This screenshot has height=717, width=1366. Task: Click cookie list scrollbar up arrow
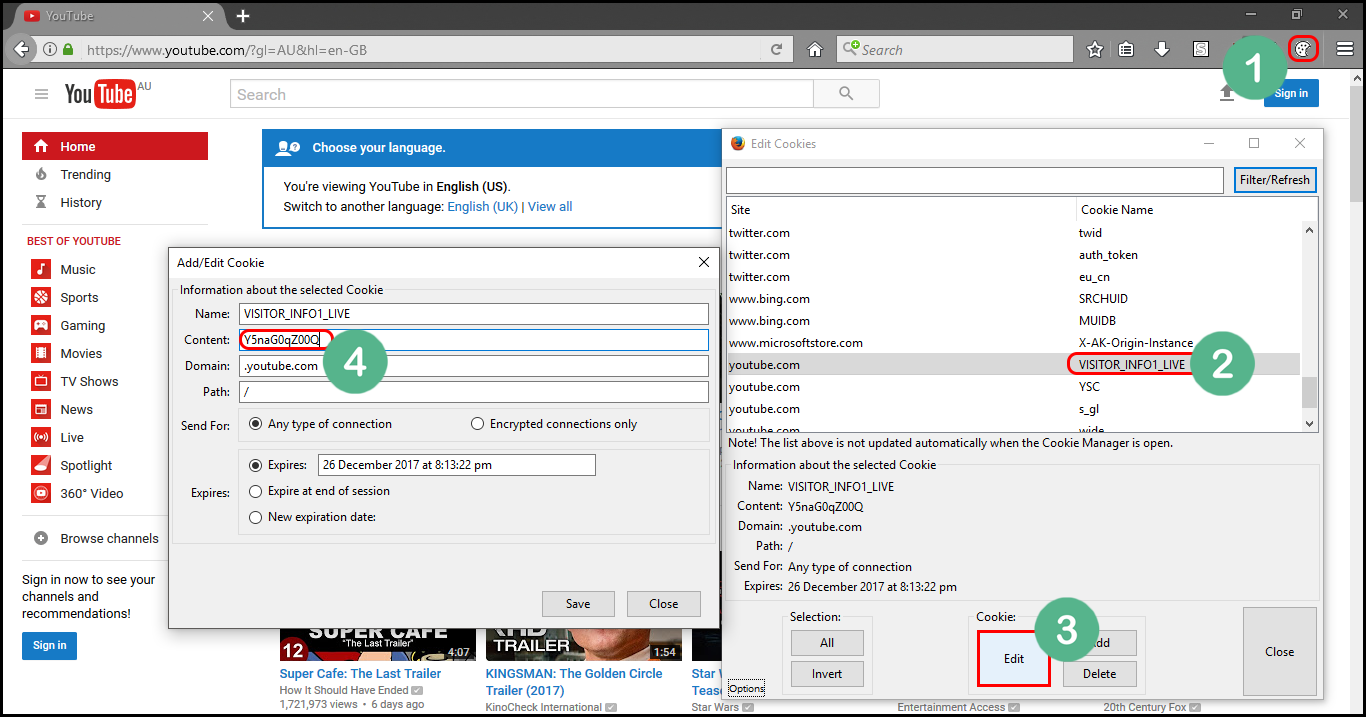(x=1309, y=230)
